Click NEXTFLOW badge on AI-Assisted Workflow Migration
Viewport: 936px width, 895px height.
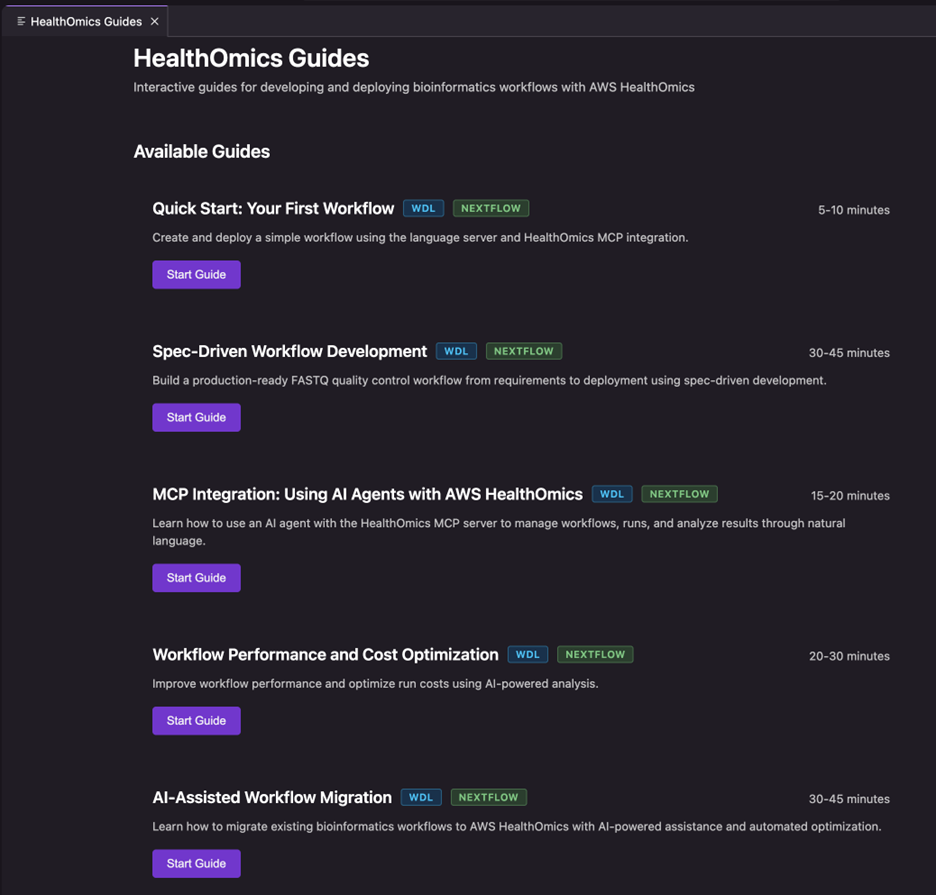point(488,797)
